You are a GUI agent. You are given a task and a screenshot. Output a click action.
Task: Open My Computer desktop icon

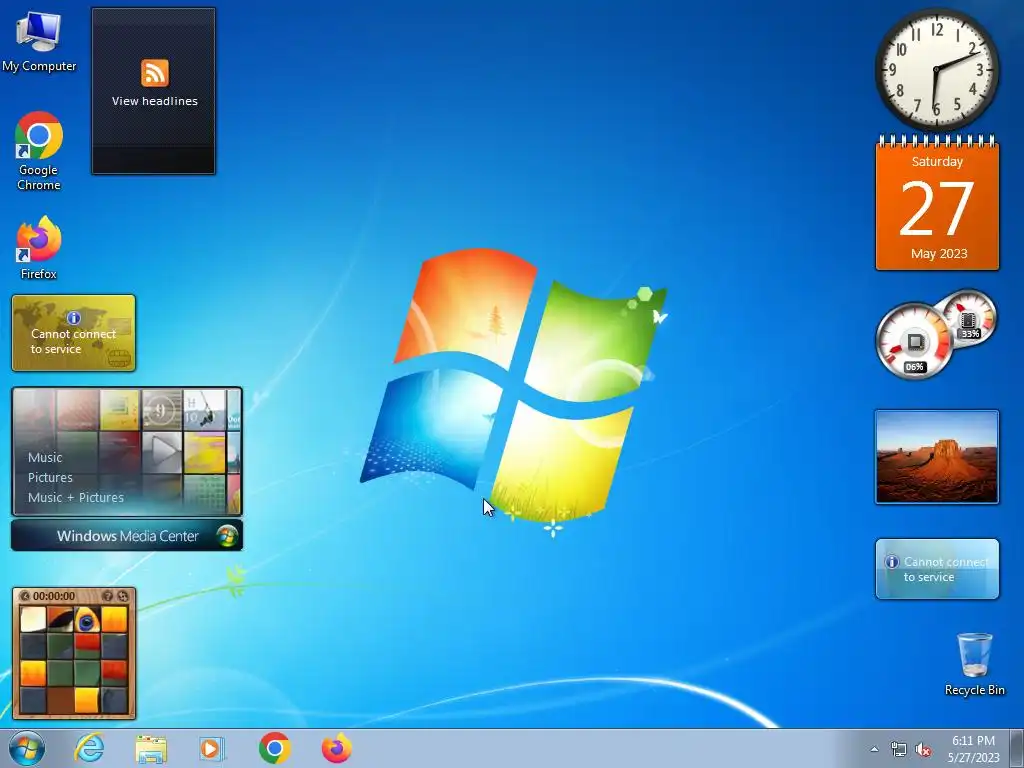[39, 42]
